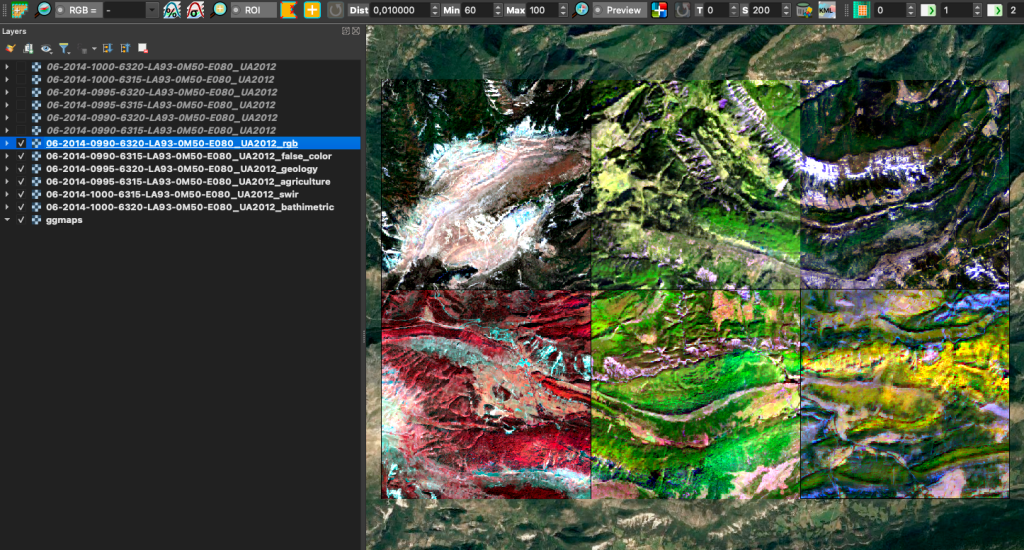Screen dimensions: 1024x550
Task: Toggle the ROI display button
Action: pos(253,10)
